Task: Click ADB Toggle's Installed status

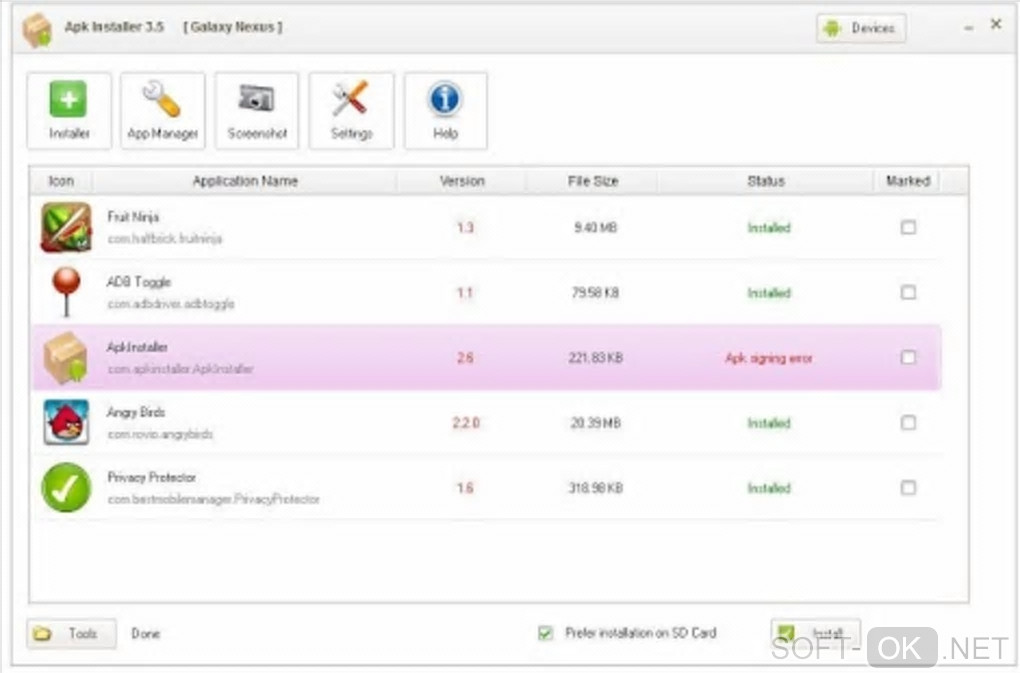Action: click(769, 293)
